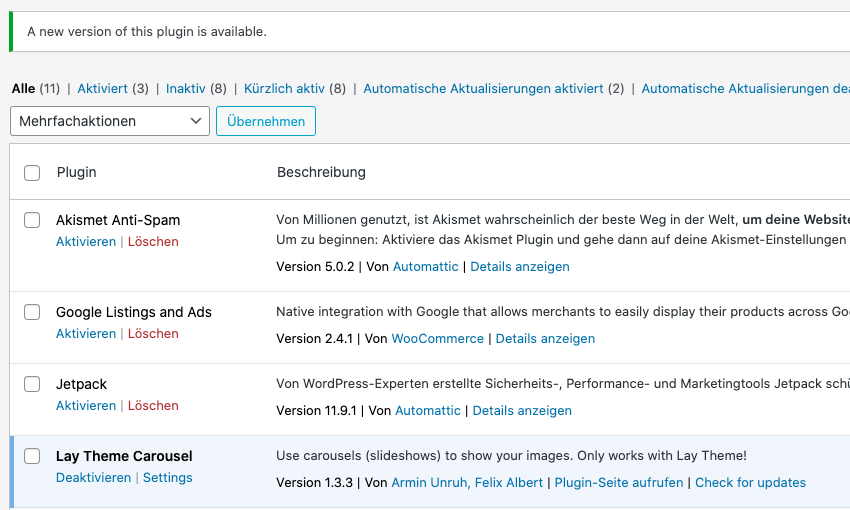Image resolution: width=850 pixels, height=510 pixels.
Task: Activate the Google Listings and Ads plugin
Action: 86,334
